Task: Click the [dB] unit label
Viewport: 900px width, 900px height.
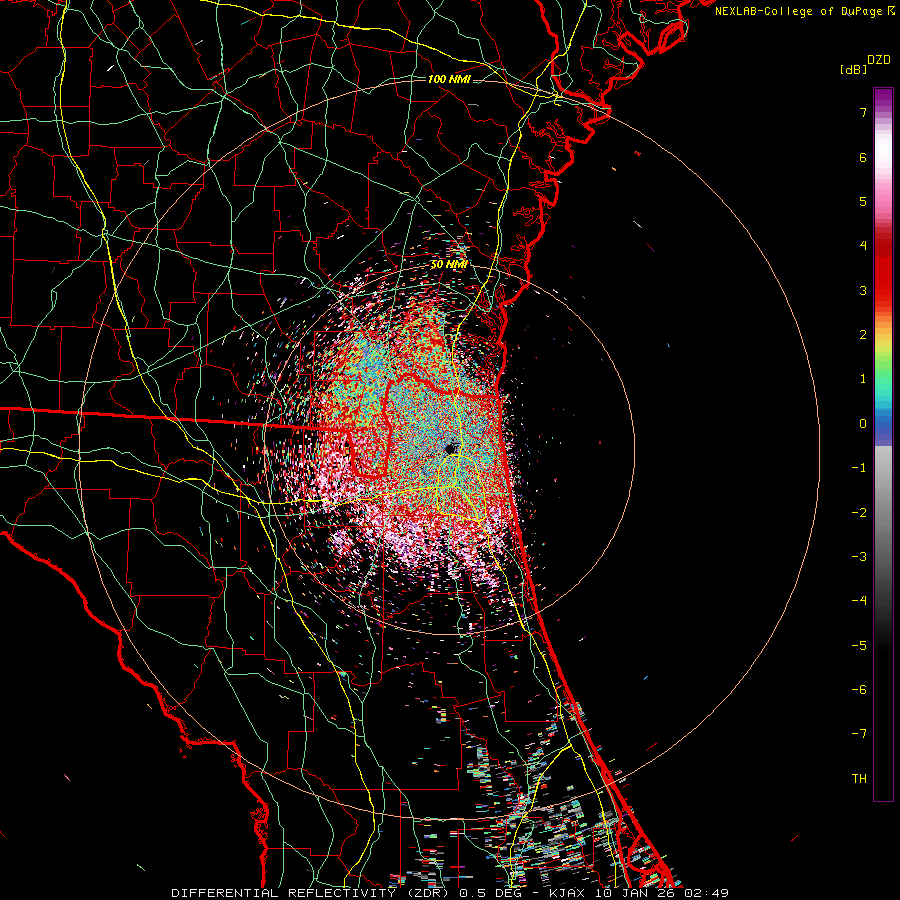Action: [x=853, y=70]
